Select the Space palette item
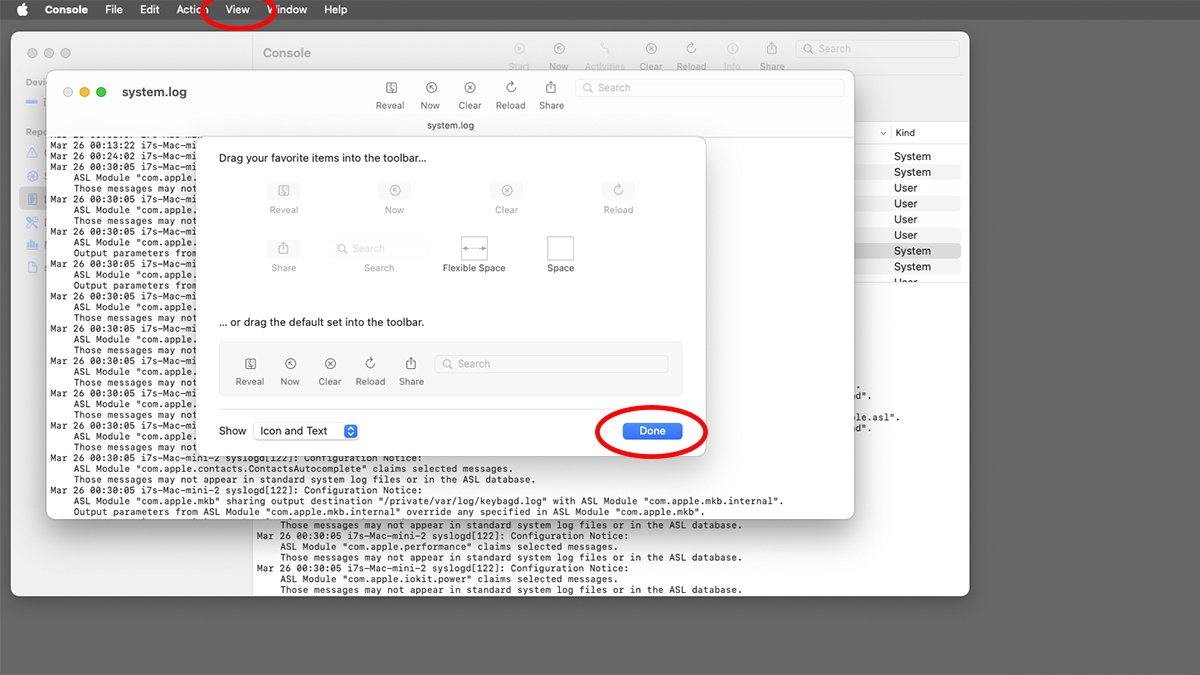This screenshot has height=675, width=1200. [561, 255]
